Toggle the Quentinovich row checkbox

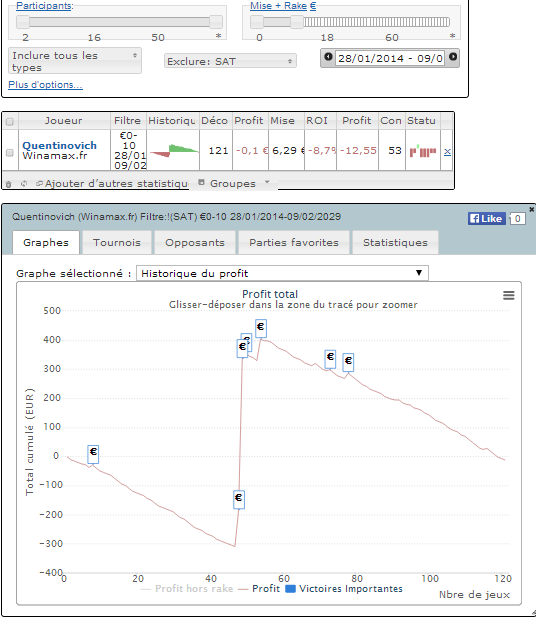10,152
